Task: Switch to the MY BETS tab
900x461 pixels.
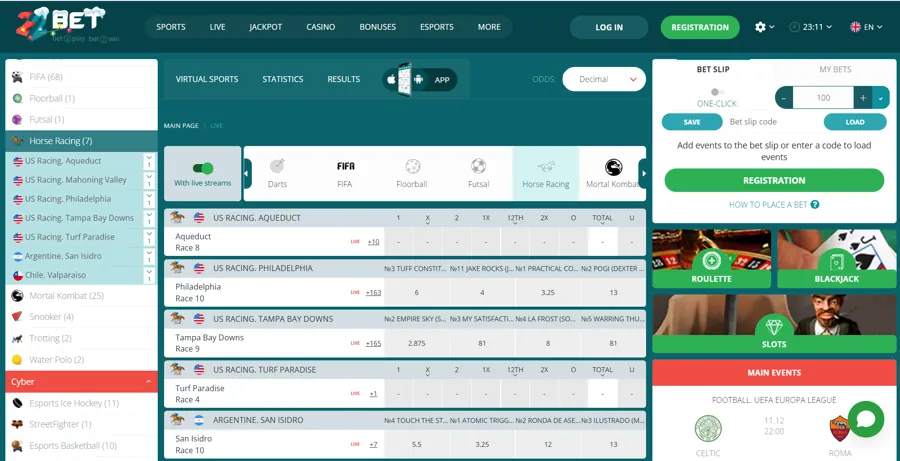Action: tap(835, 69)
